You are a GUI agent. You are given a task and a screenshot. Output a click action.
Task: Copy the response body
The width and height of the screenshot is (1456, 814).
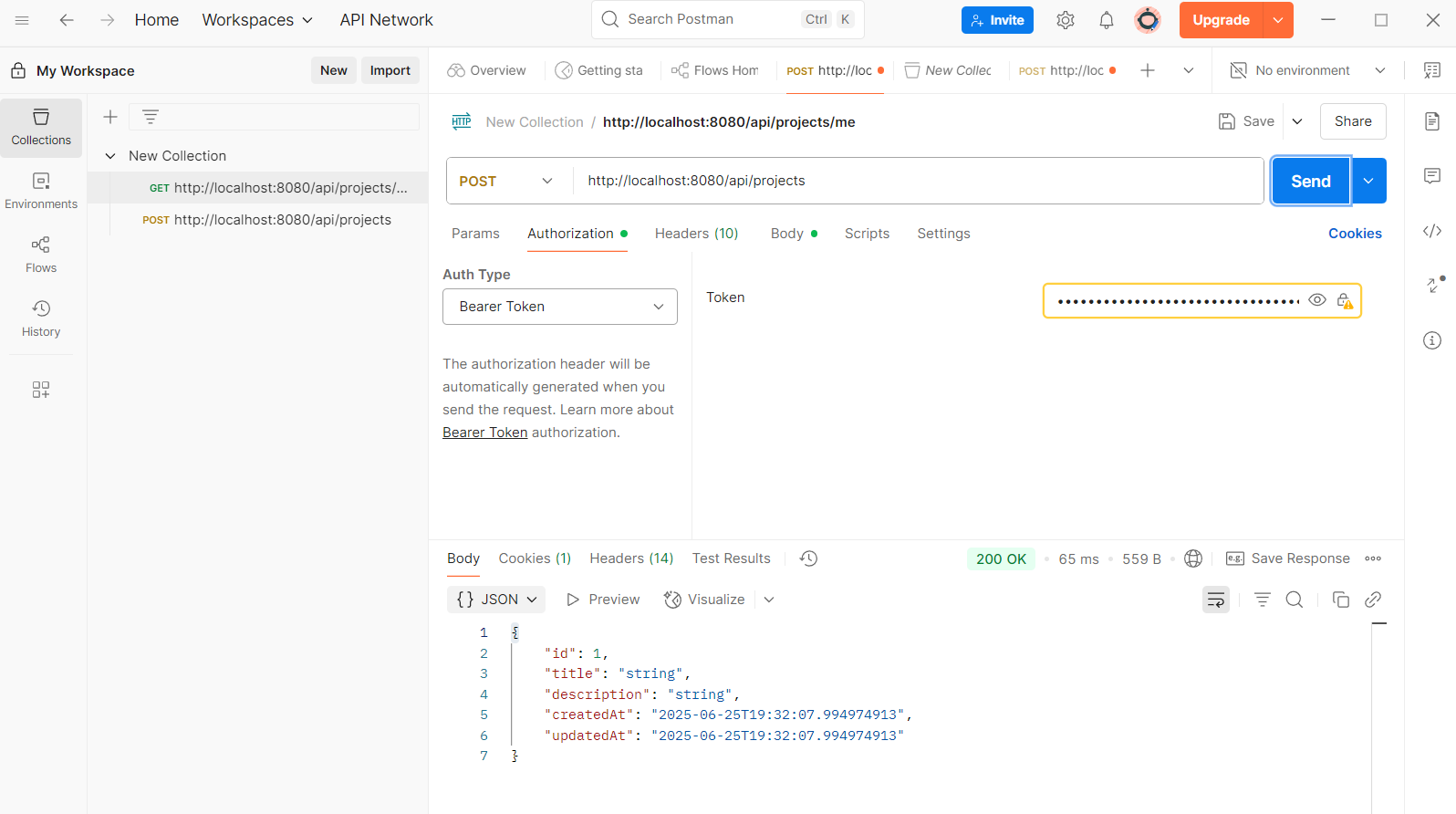[x=1341, y=600]
